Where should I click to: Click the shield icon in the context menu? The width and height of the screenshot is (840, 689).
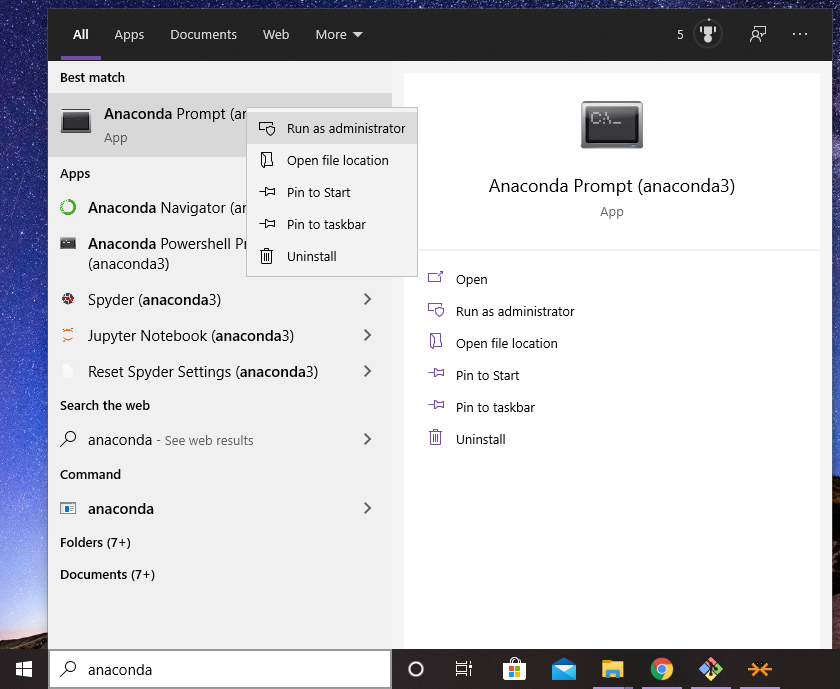point(267,129)
